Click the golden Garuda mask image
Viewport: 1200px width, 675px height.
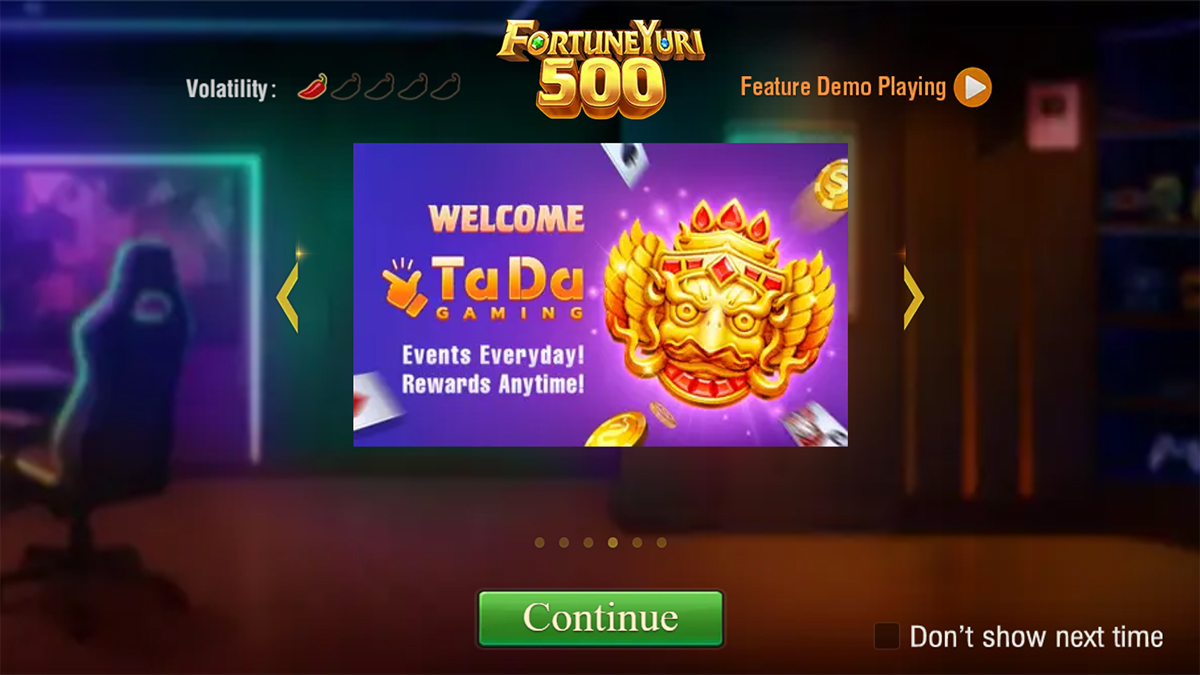[x=719, y=301]
